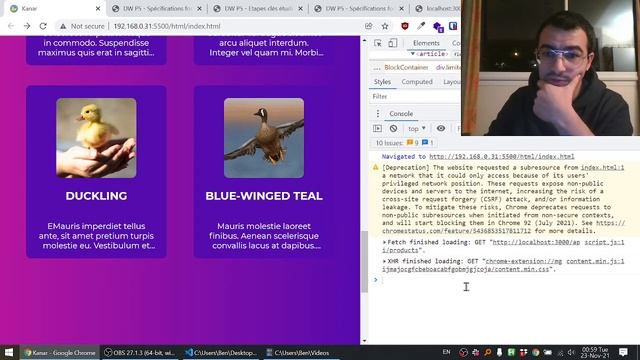Image resolution: width=640 pixels, height=360 pixels.
Task: Select the Console drawer tab
Action: (401, 114)
